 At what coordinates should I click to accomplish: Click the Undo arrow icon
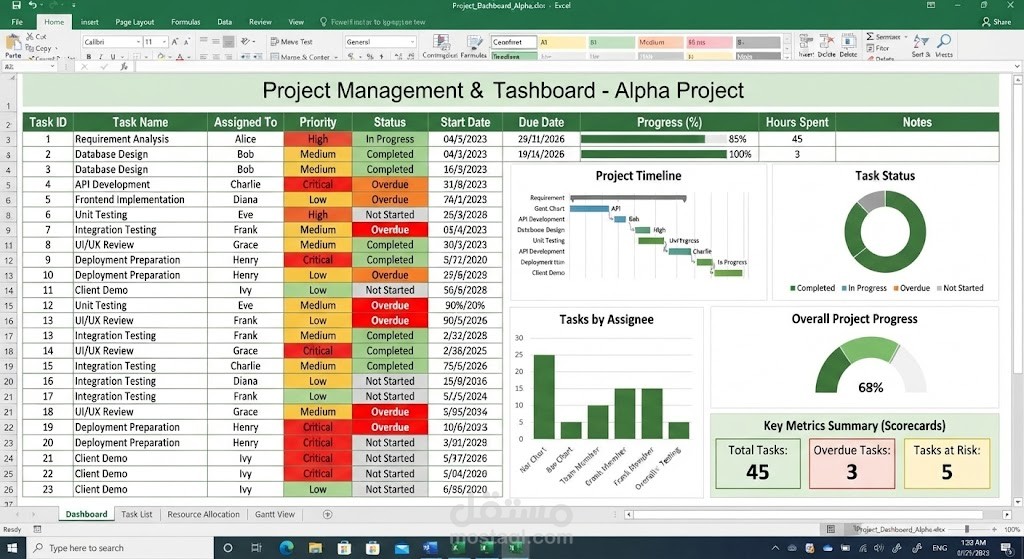(33, 5)
